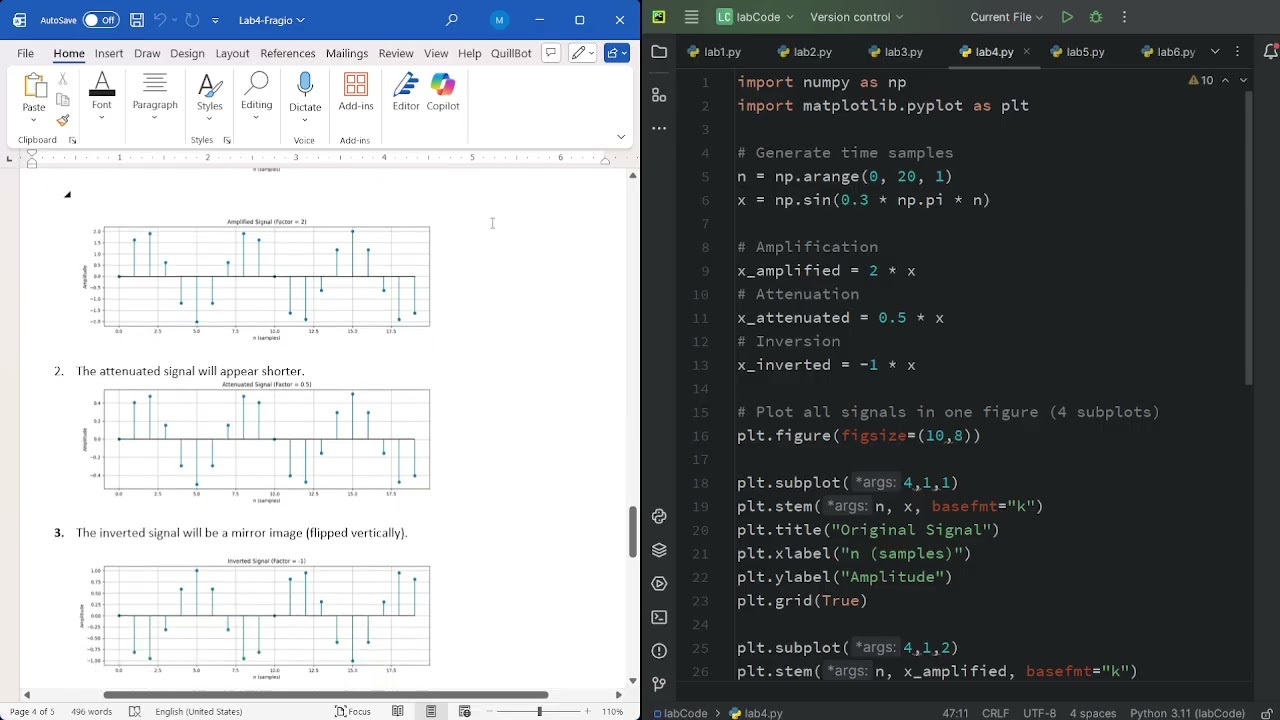Open the Python Console tool window

[x=659, y=516]
